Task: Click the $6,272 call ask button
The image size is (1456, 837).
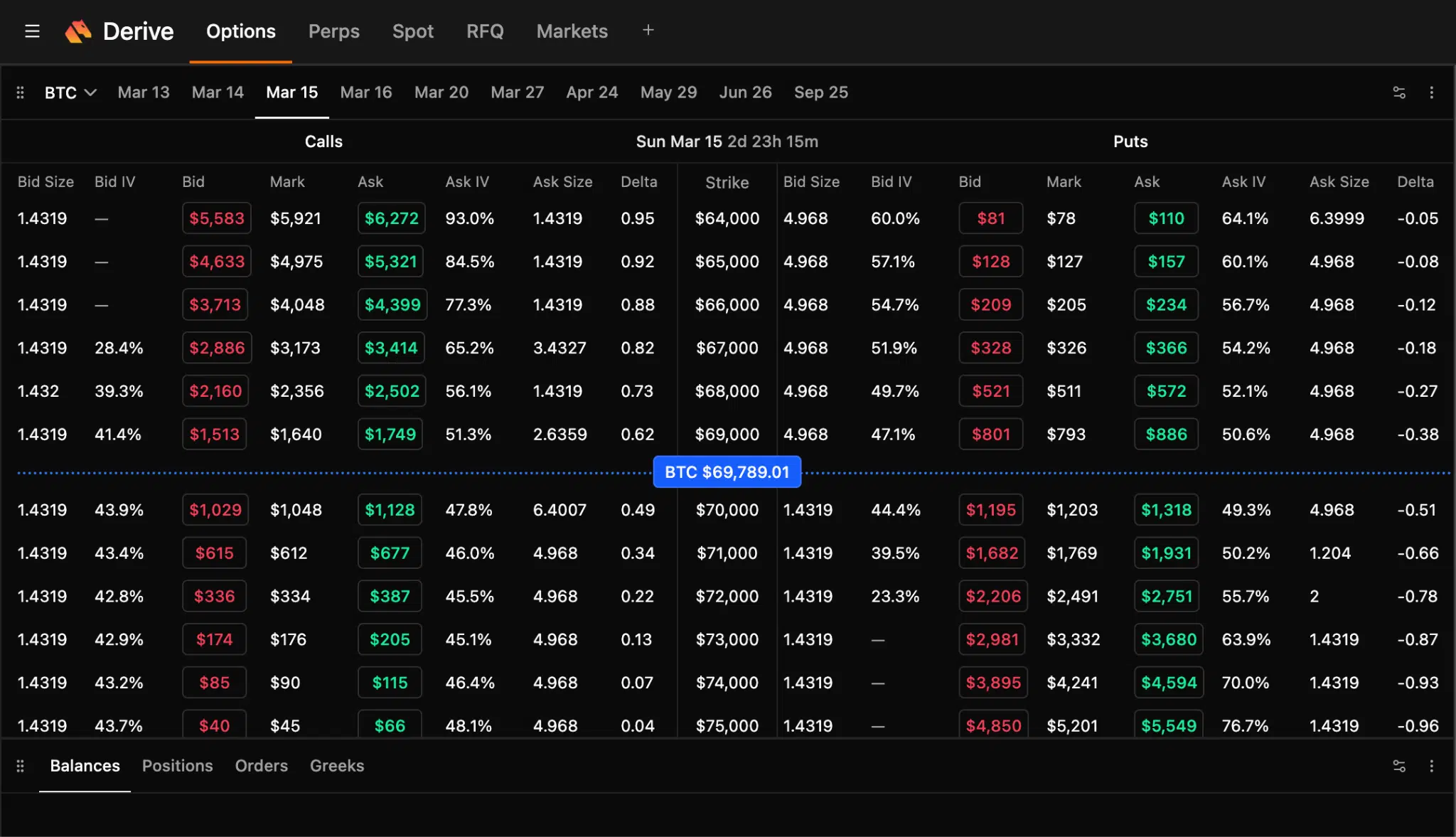Action: [x=391, y=218]
